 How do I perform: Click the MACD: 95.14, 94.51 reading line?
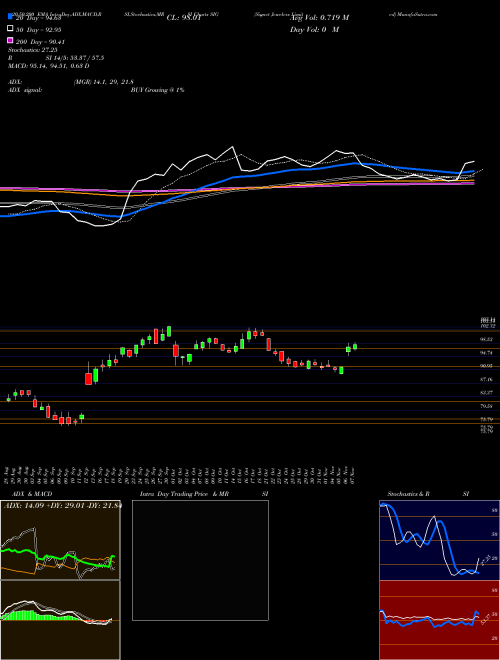click(49, 66)
